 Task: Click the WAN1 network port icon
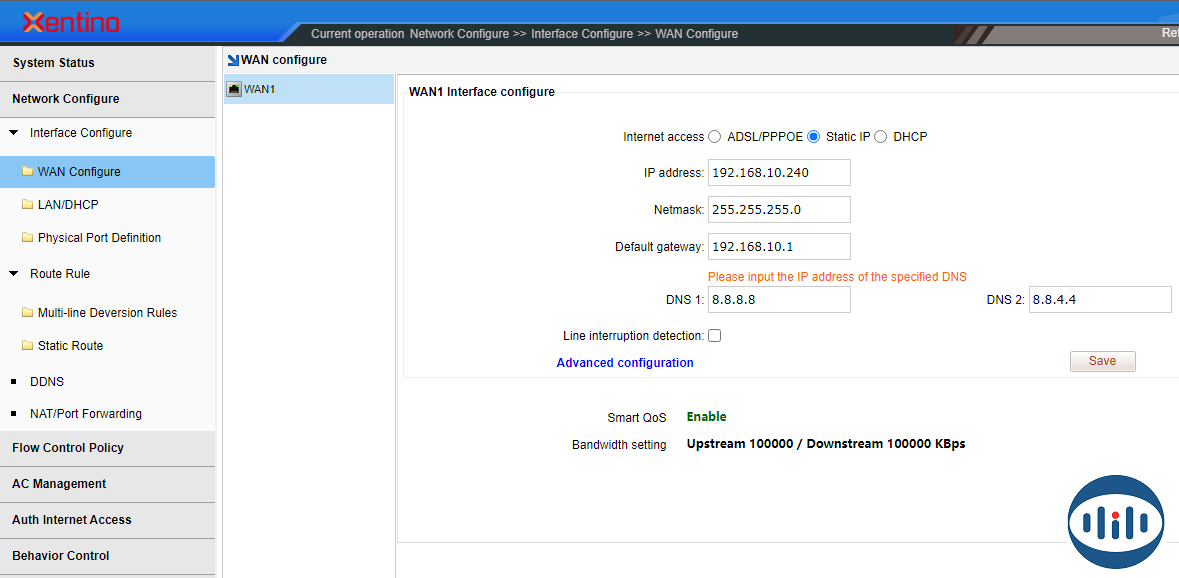click(x=234, y=89)
